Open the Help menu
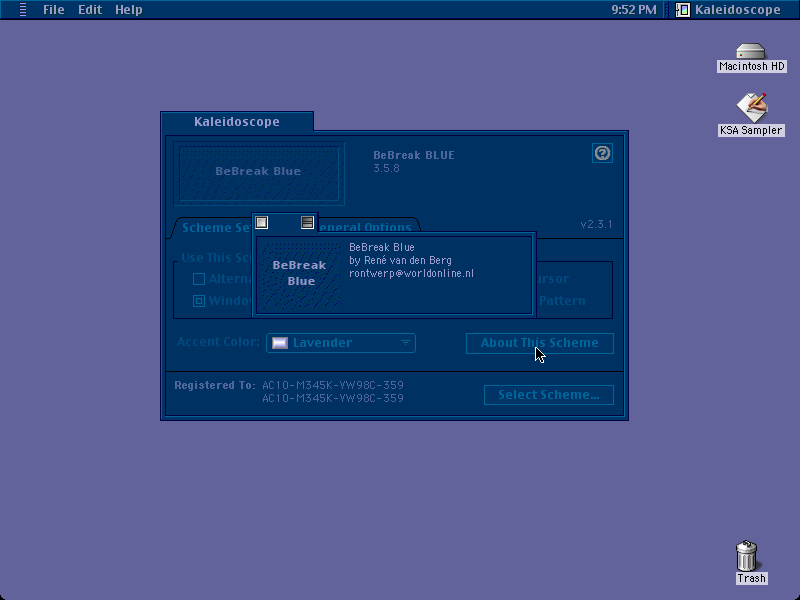Screen dimensions: 800x600 [129, 10]
